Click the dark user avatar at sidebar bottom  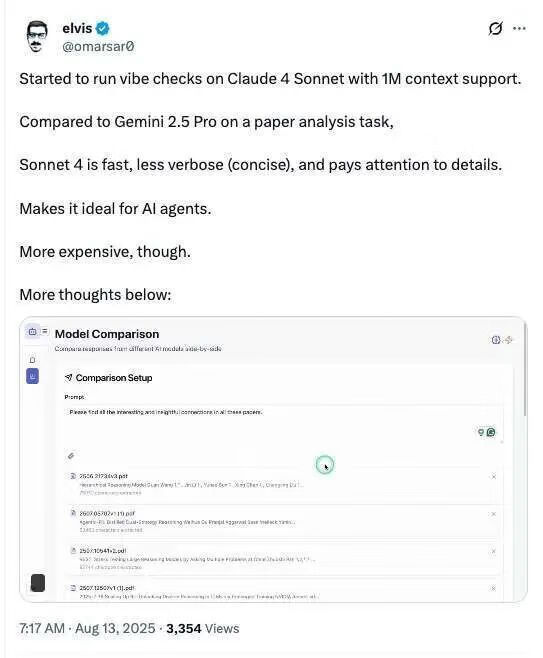click(38, 583)
